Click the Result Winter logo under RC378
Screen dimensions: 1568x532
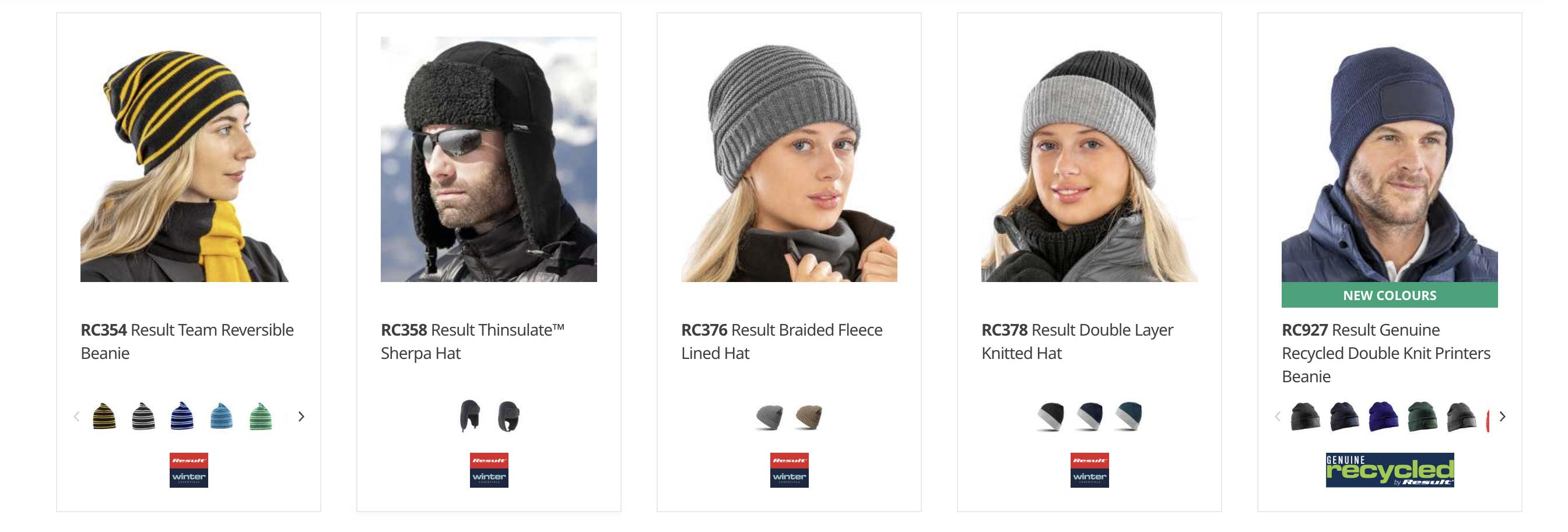[x=1090, y=470]
